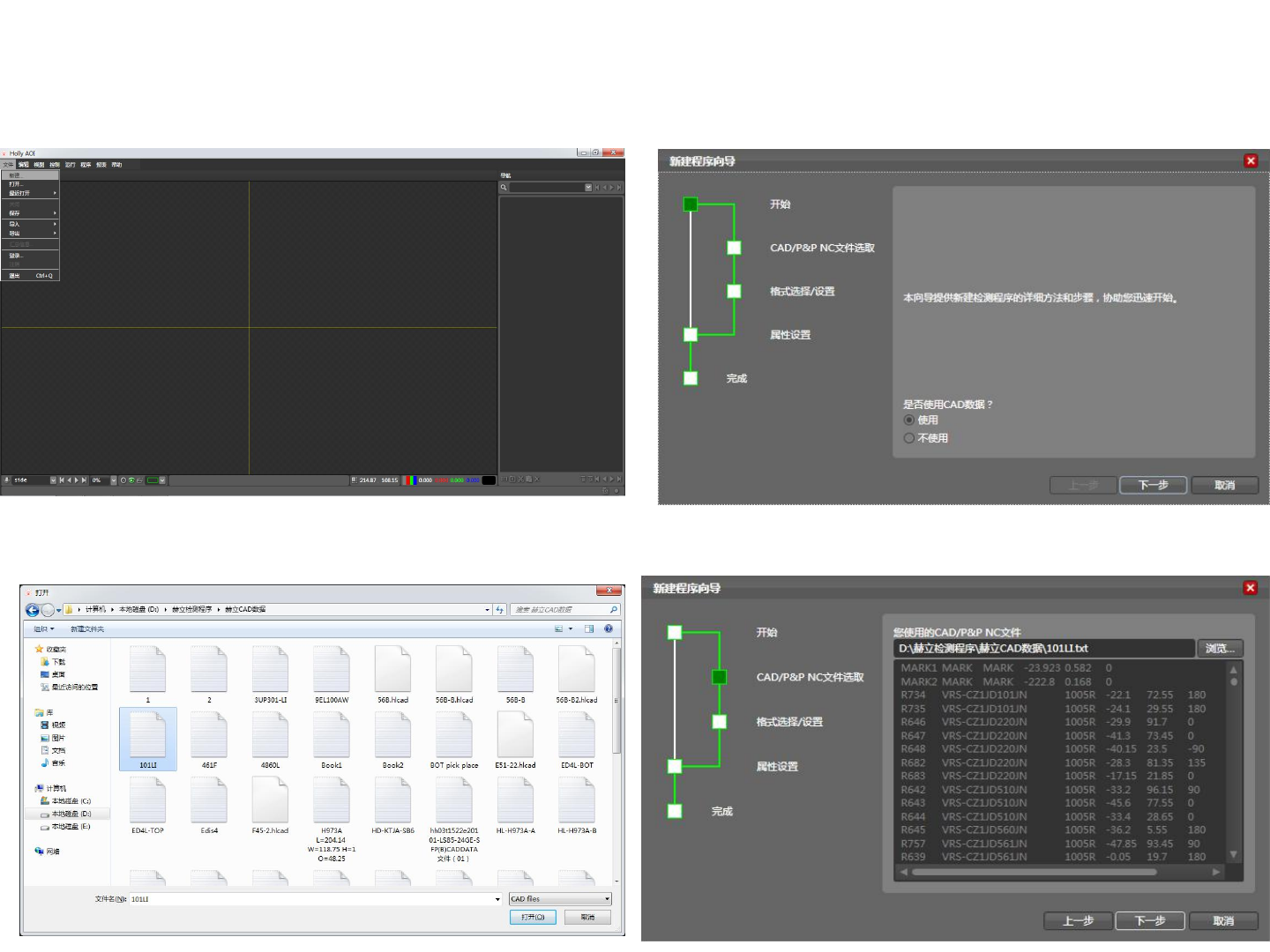
Task: Select the Book1 file icon
Action: [x=331, y=735]
